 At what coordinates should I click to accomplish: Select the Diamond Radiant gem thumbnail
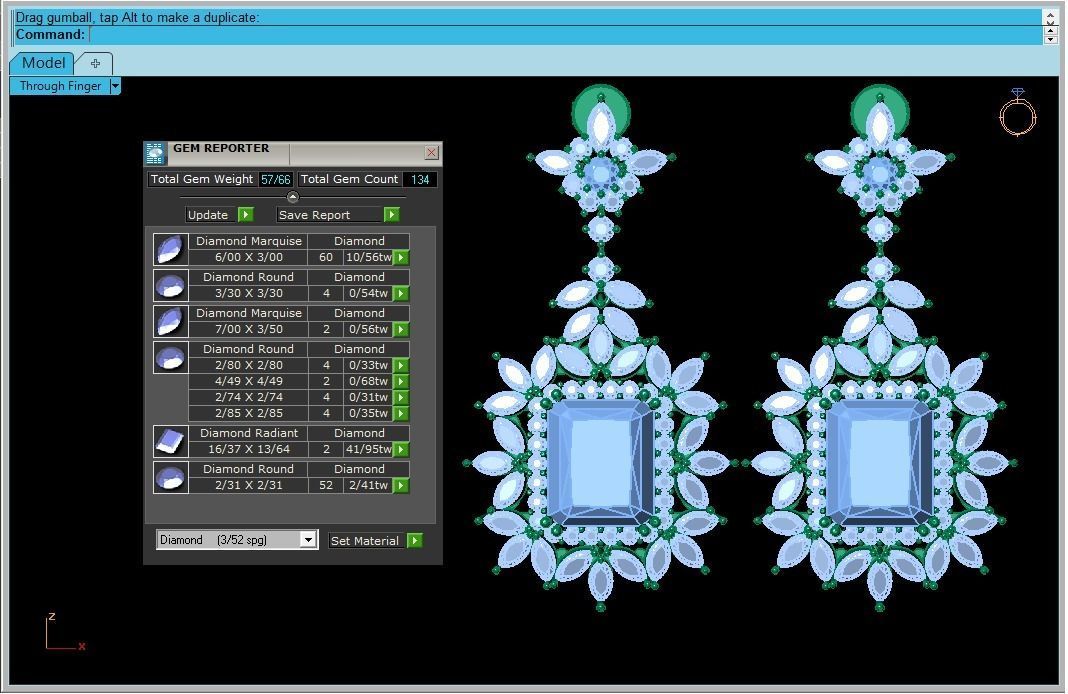click(170, 441)
